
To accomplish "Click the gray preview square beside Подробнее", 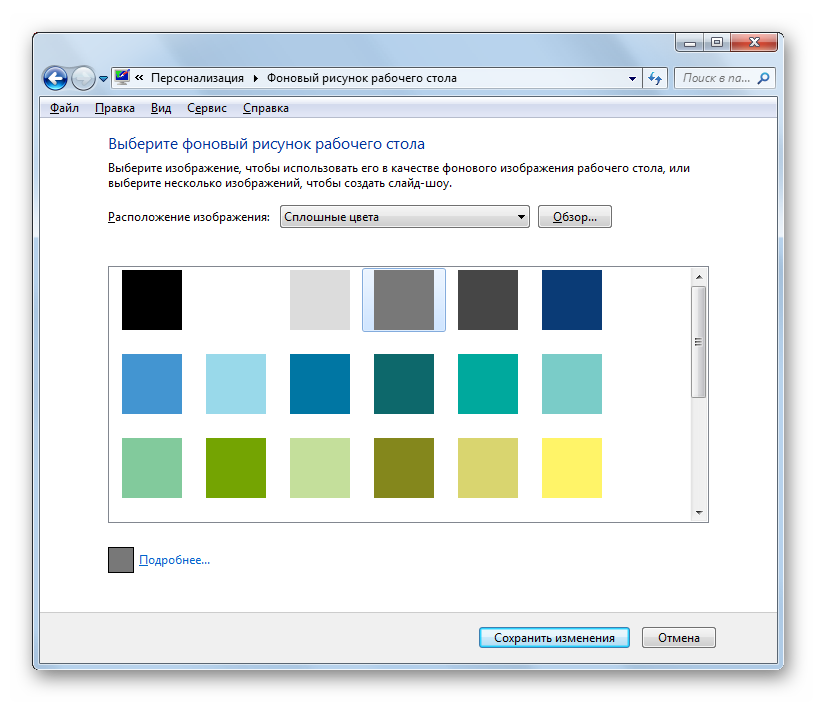I will pos(121,560).
